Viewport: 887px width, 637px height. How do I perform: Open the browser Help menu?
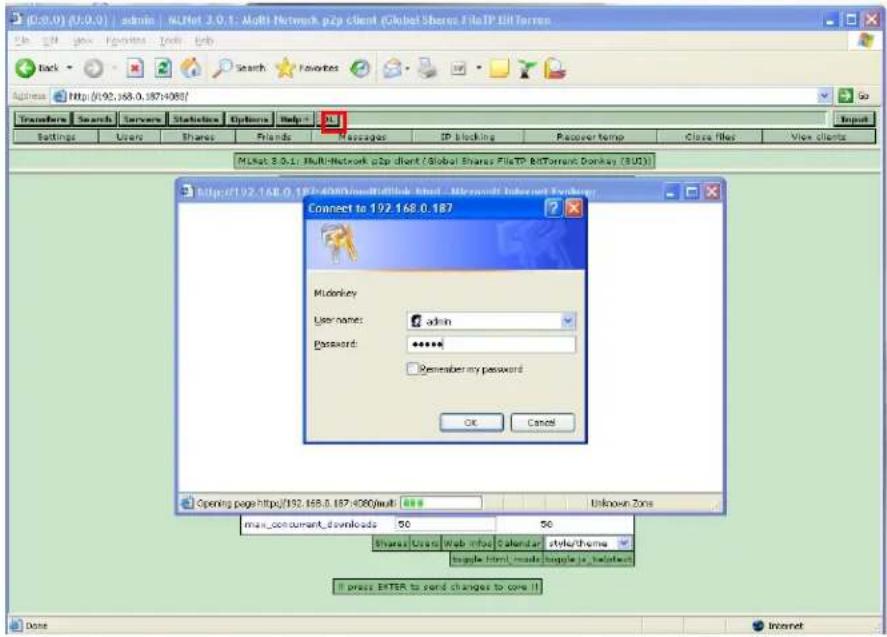[204, 41]
